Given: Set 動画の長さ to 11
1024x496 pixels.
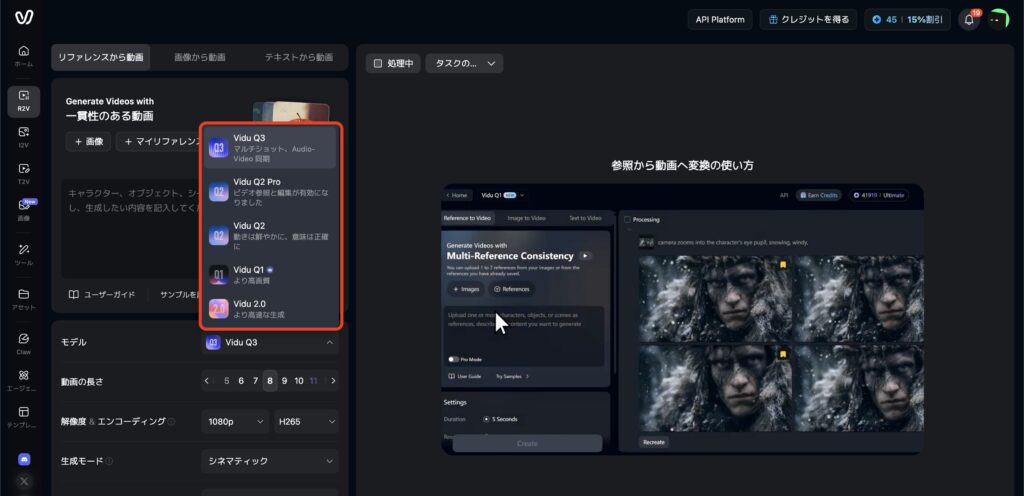Looking at the screenshot, I should (313, 381).
